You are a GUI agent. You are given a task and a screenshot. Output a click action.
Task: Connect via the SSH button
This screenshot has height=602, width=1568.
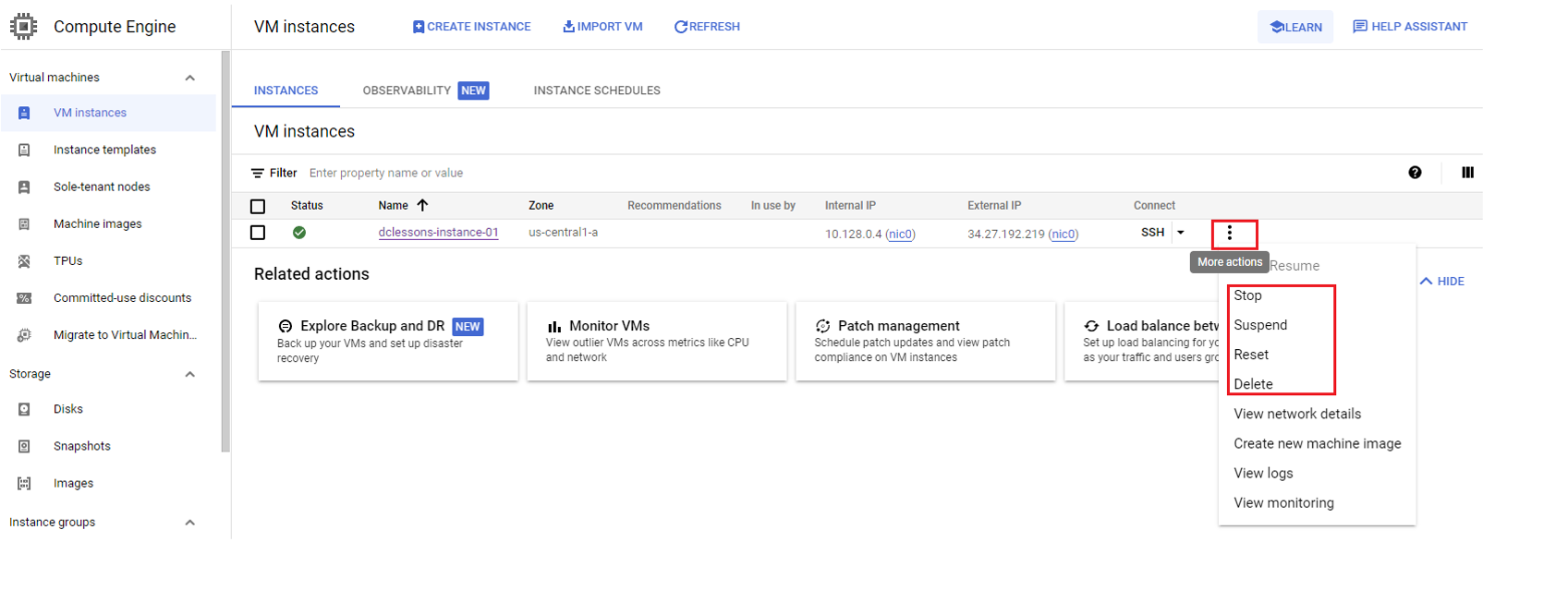coord(1152,233)
